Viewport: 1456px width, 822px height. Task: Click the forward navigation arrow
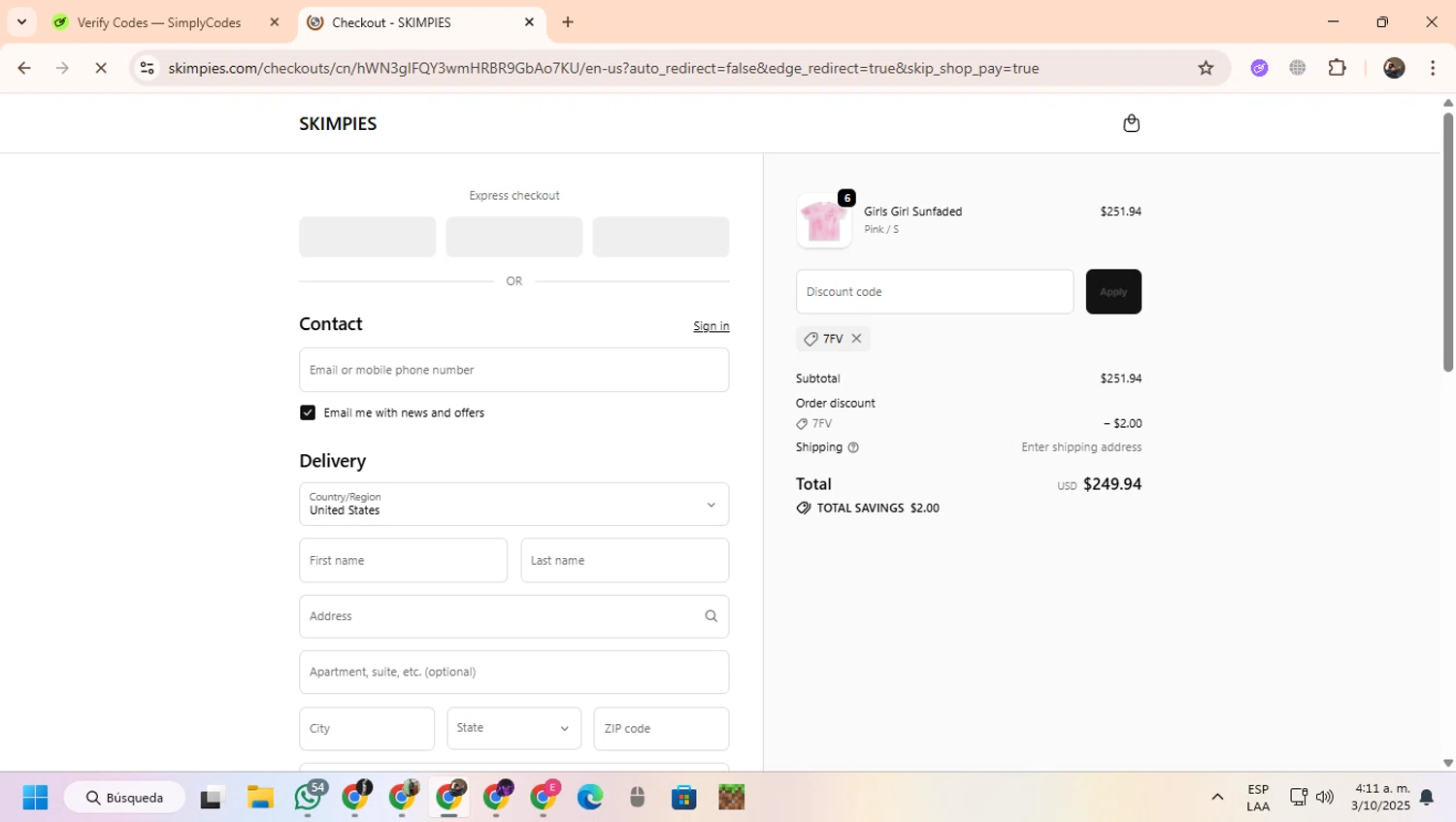[x=62, y=68]
